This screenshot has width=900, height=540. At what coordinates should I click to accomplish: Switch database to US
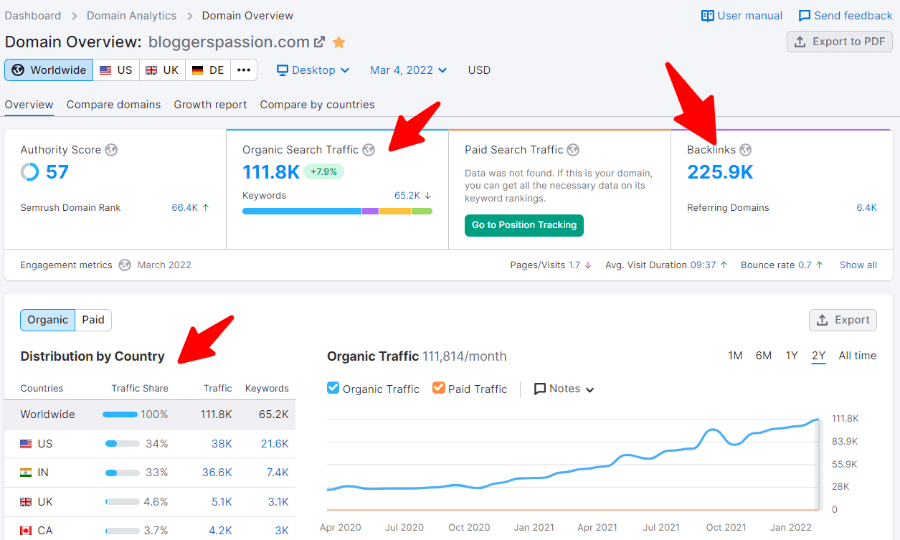pyautogui.click(x=116, y=70)
